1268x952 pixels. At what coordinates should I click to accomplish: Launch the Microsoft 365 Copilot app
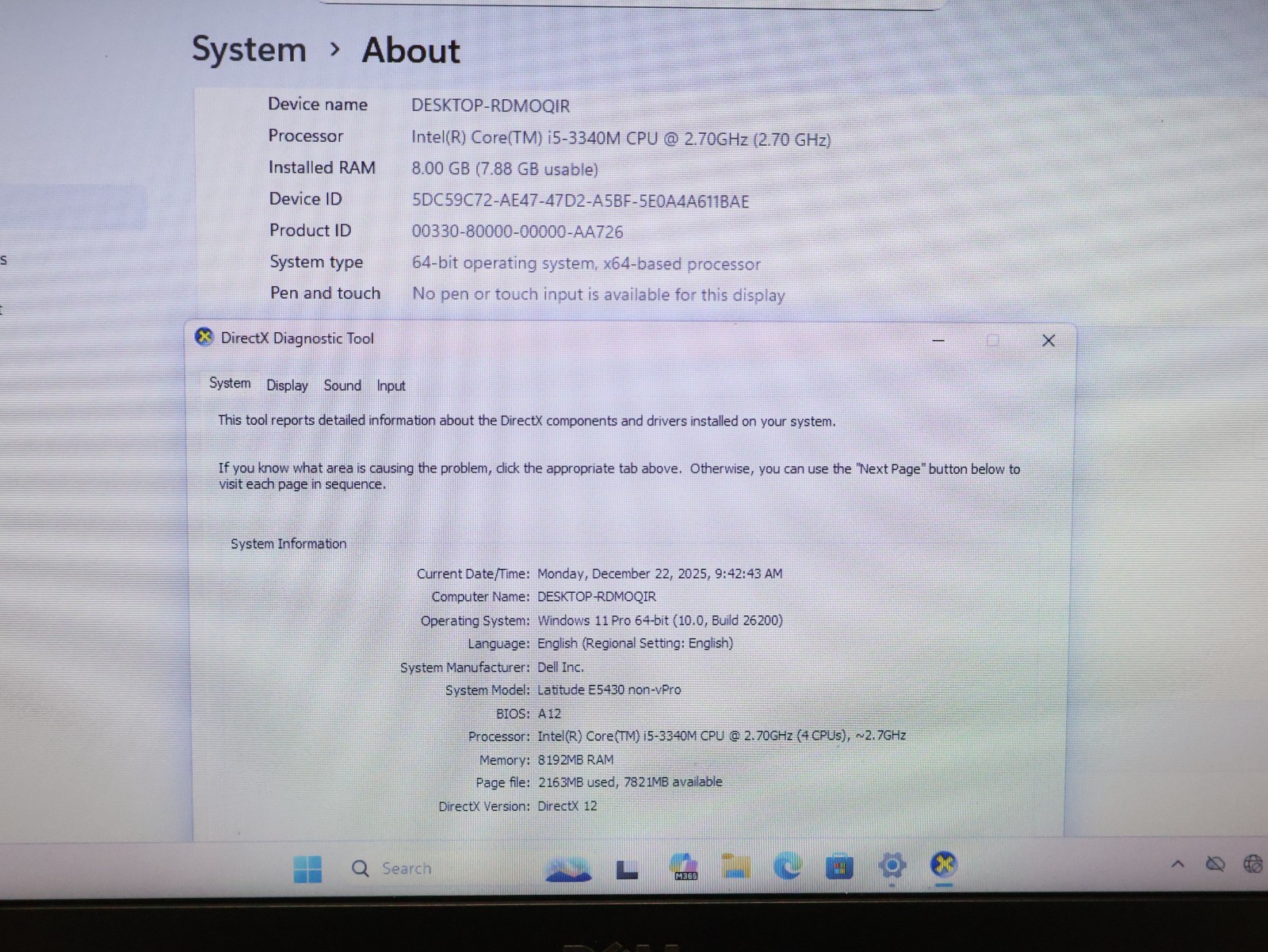(684, 867)
